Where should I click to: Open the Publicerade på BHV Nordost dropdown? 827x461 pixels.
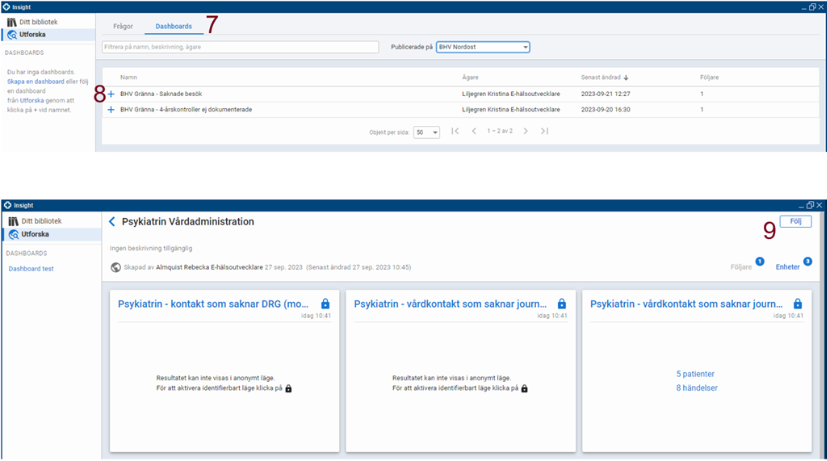pos(483,47)
